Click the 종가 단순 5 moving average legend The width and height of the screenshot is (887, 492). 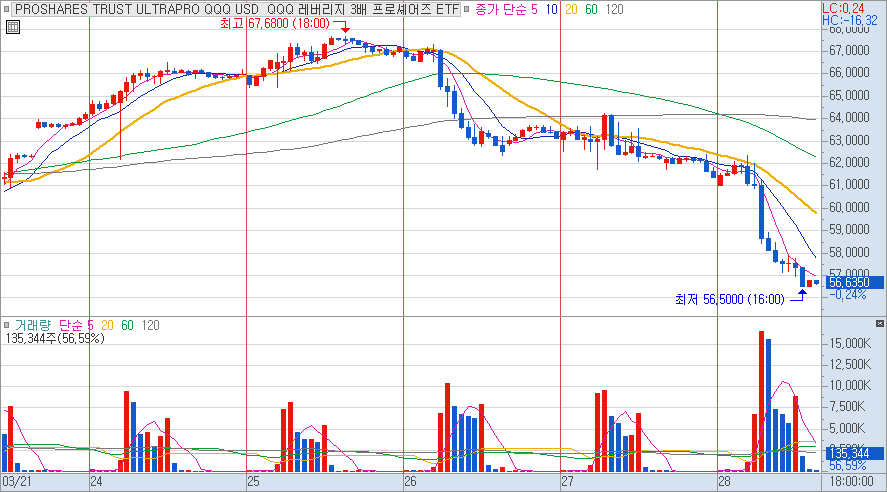(506, 10)
